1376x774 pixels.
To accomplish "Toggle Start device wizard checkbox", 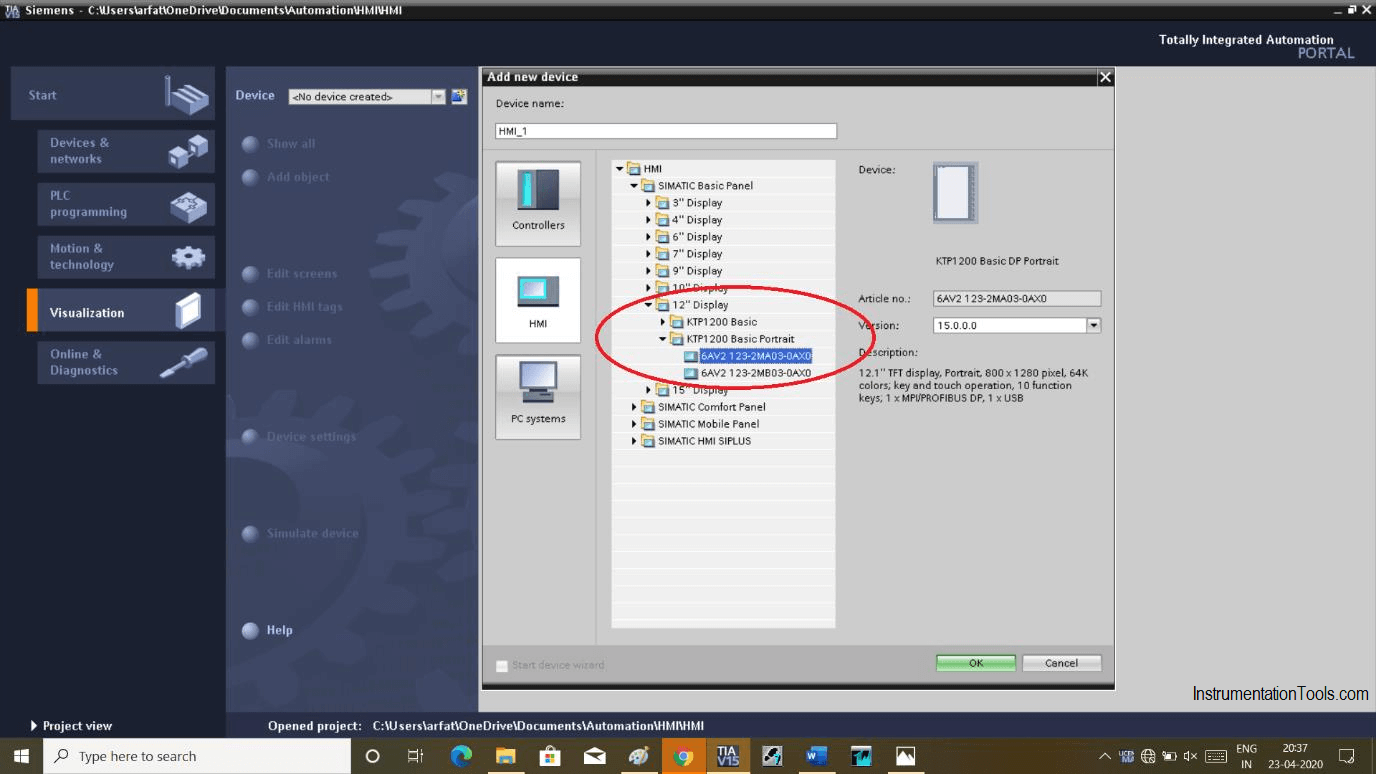I will [x=502, y=665].
